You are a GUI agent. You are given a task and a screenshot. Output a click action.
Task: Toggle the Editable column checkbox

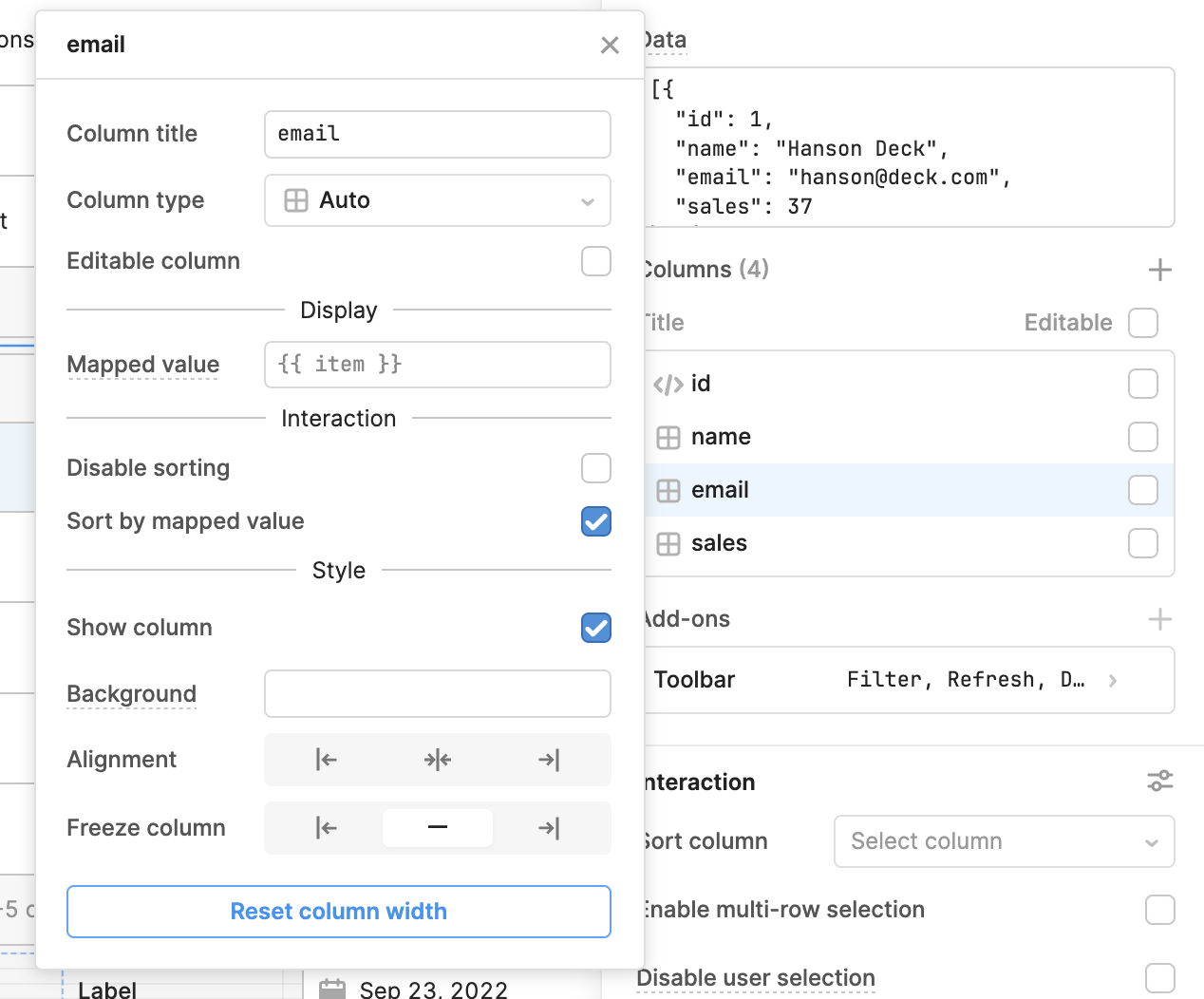pyautogui.click(x=596, y=261)
